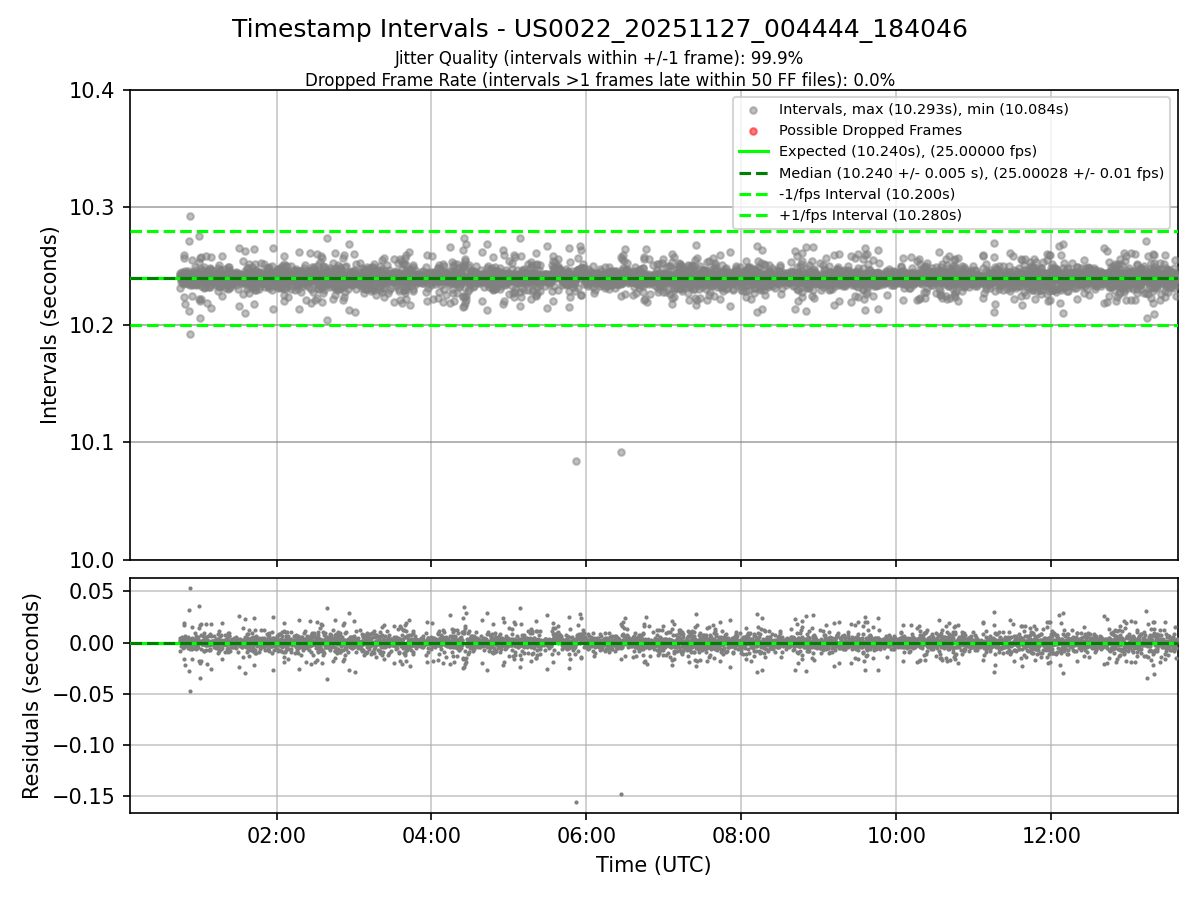Click the dark green dashed Median legend sample
This screenshot has height=900, width=1200.
754,173
